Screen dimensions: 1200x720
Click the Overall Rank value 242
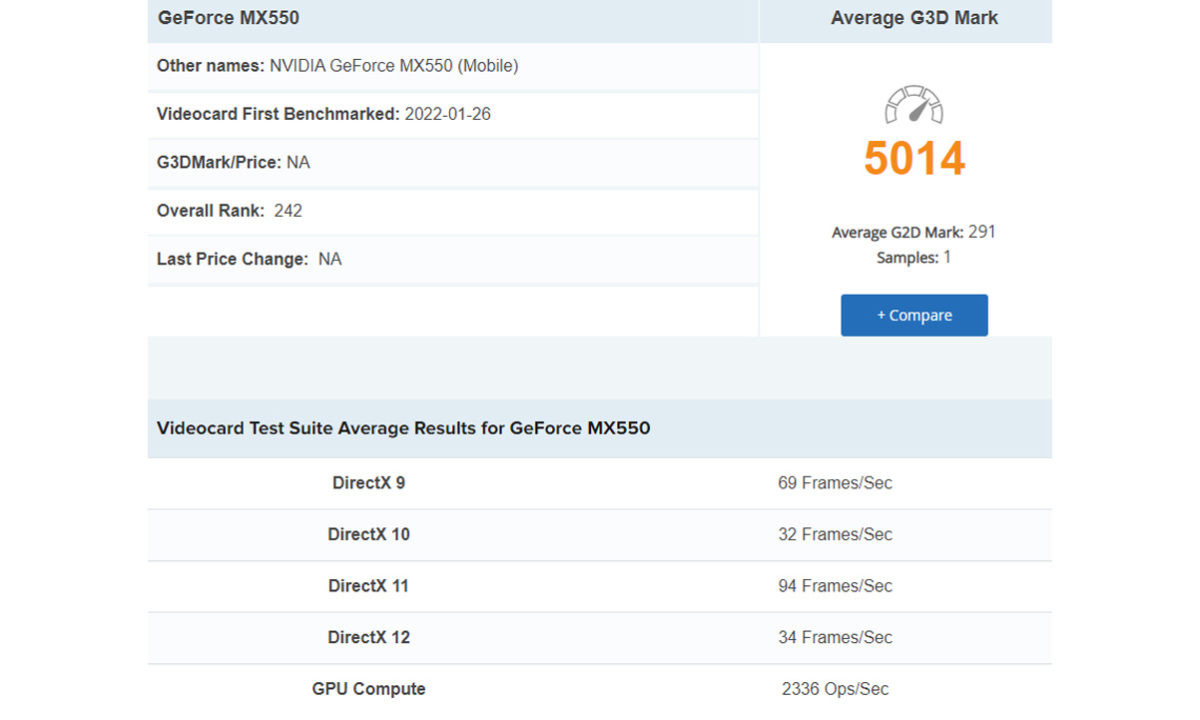288,211
